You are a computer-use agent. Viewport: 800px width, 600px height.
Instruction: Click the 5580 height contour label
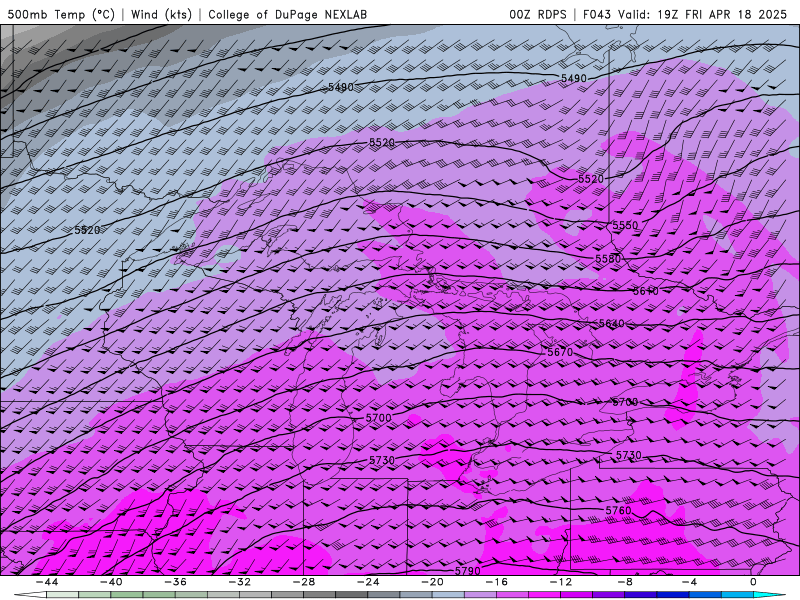click(x=608, y=259)
